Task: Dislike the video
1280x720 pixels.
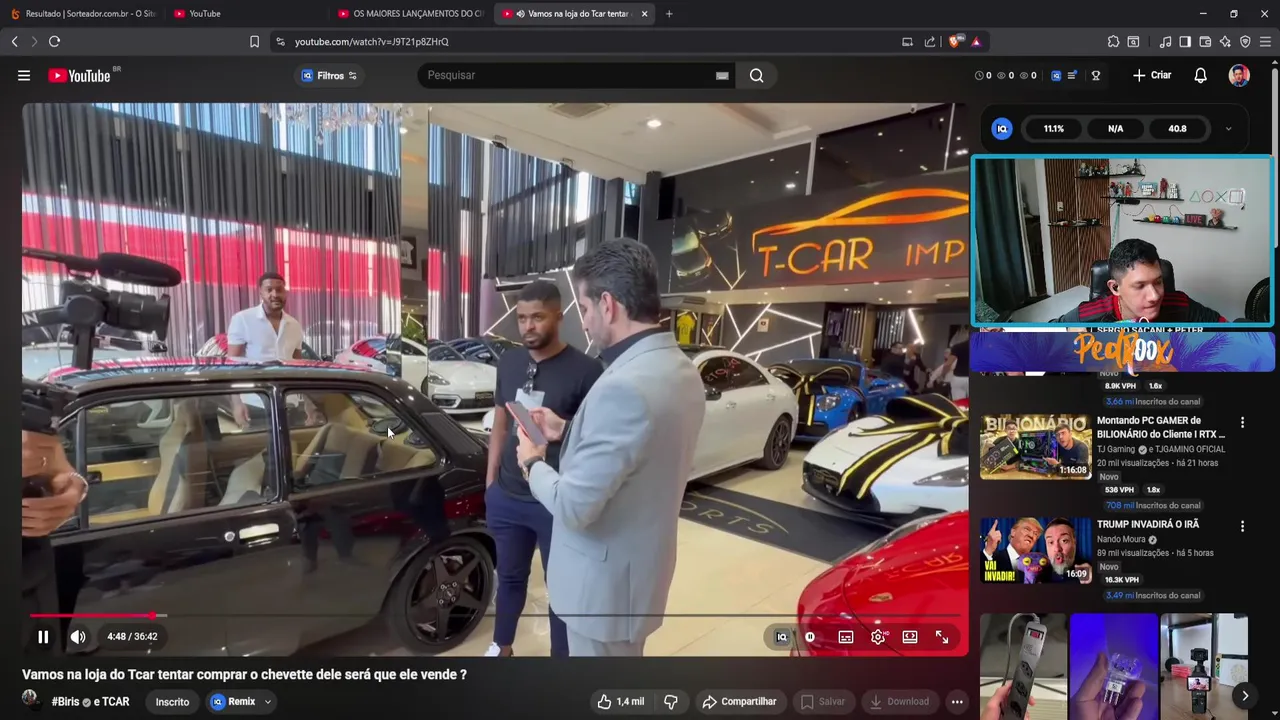Action: point(671,702)
